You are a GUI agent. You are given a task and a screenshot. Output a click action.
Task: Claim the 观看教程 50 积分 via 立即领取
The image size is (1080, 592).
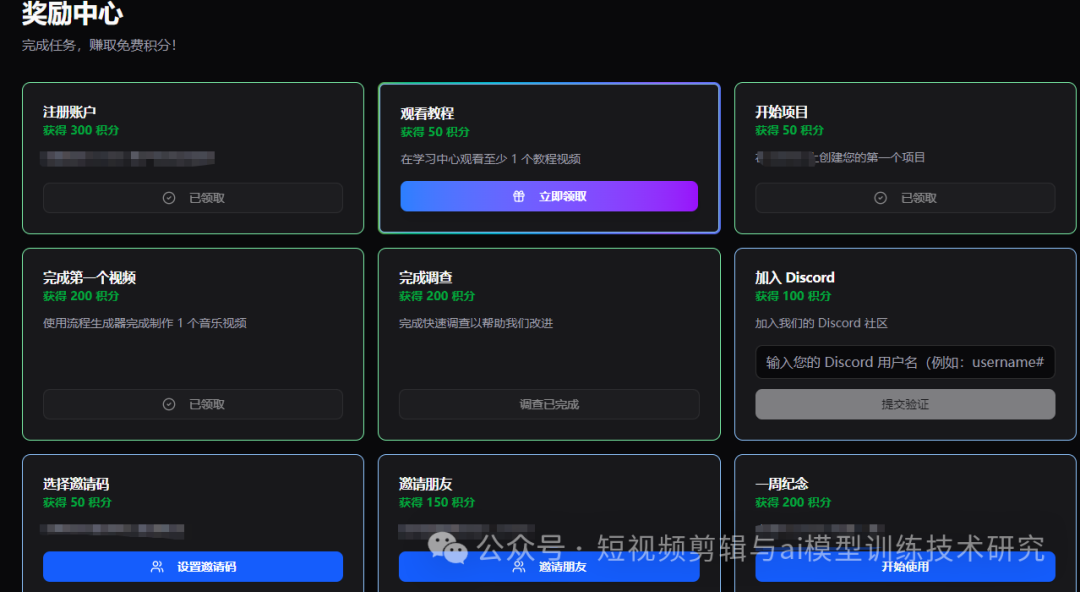click(x=548, y=196)
